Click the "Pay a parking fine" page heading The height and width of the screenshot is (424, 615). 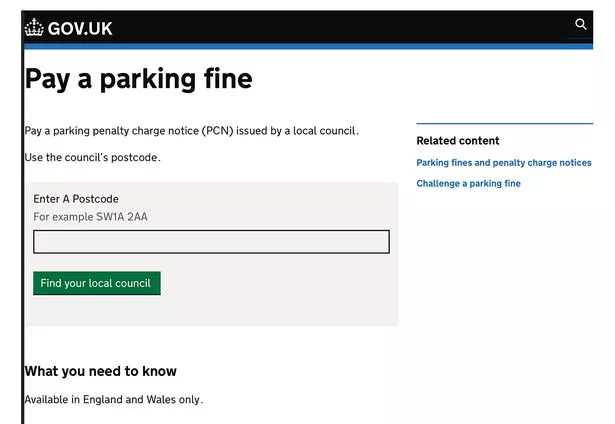tap(138, 79)
